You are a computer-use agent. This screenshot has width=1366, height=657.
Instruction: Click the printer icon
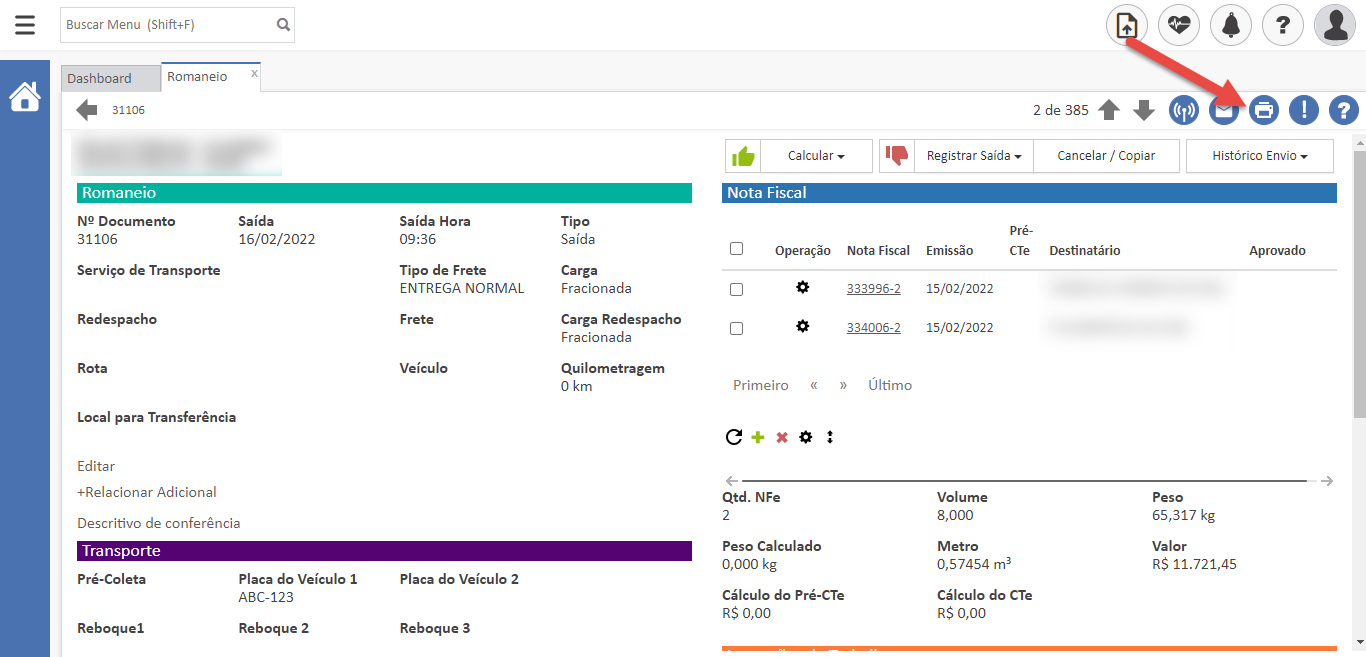1264,110
